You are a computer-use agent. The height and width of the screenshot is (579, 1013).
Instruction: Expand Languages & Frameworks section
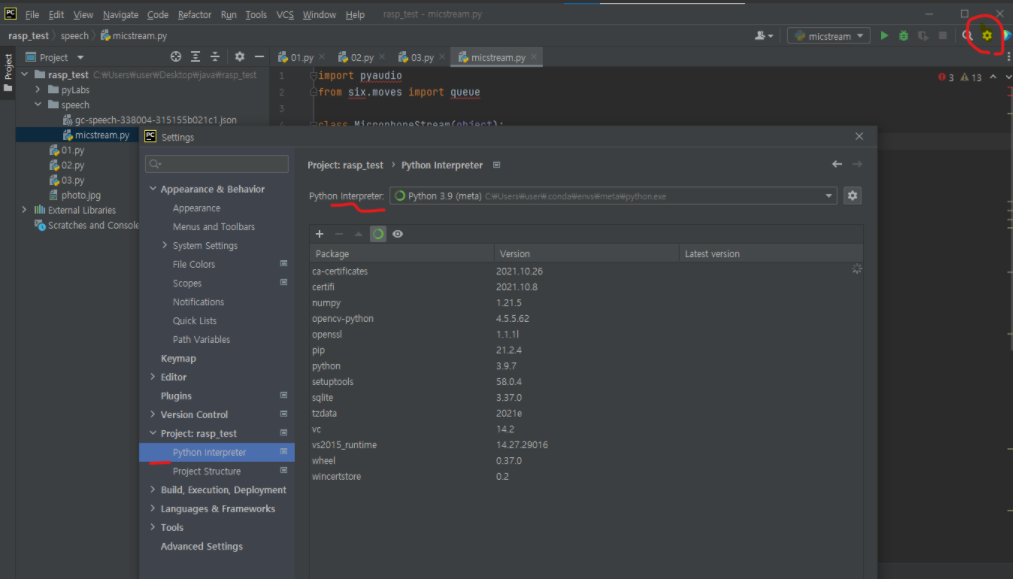coord(153,508)
